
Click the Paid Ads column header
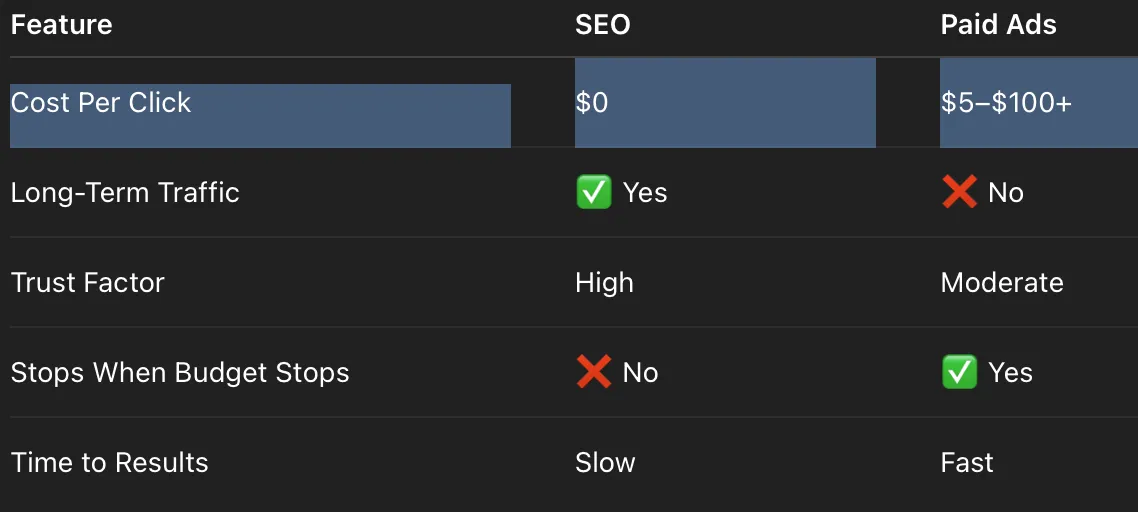[x=998, y=25]
